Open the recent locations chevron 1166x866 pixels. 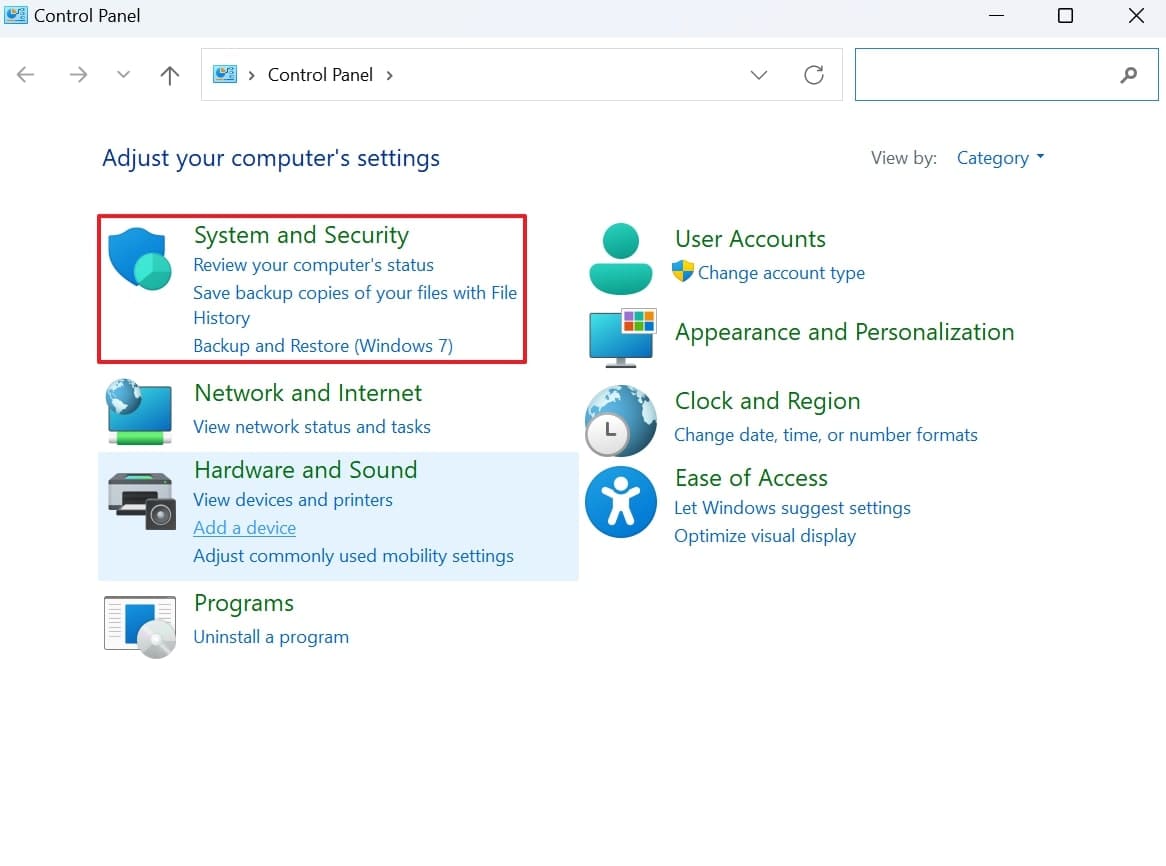(123, 75)
